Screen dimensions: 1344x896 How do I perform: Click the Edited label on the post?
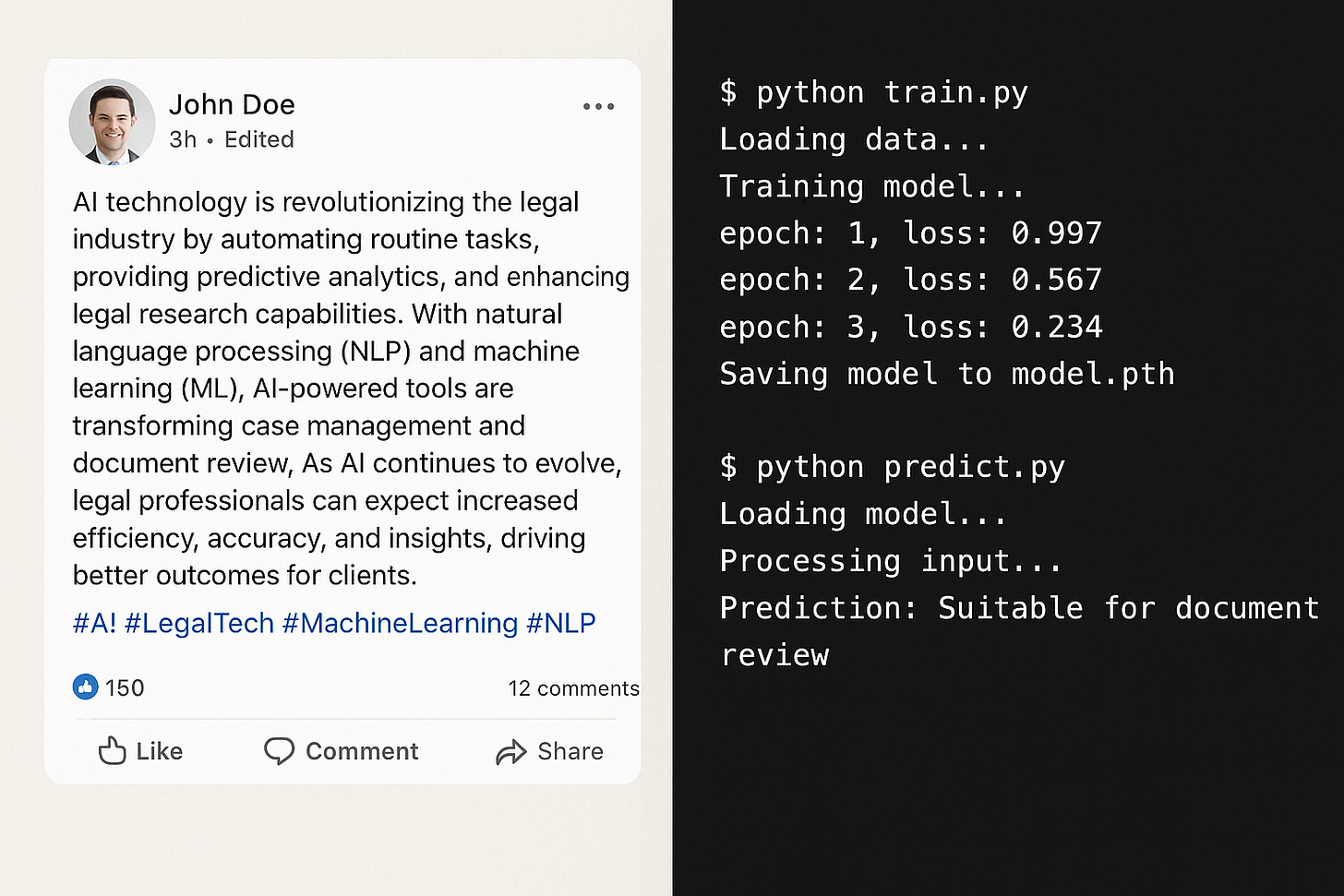point(258,139)
